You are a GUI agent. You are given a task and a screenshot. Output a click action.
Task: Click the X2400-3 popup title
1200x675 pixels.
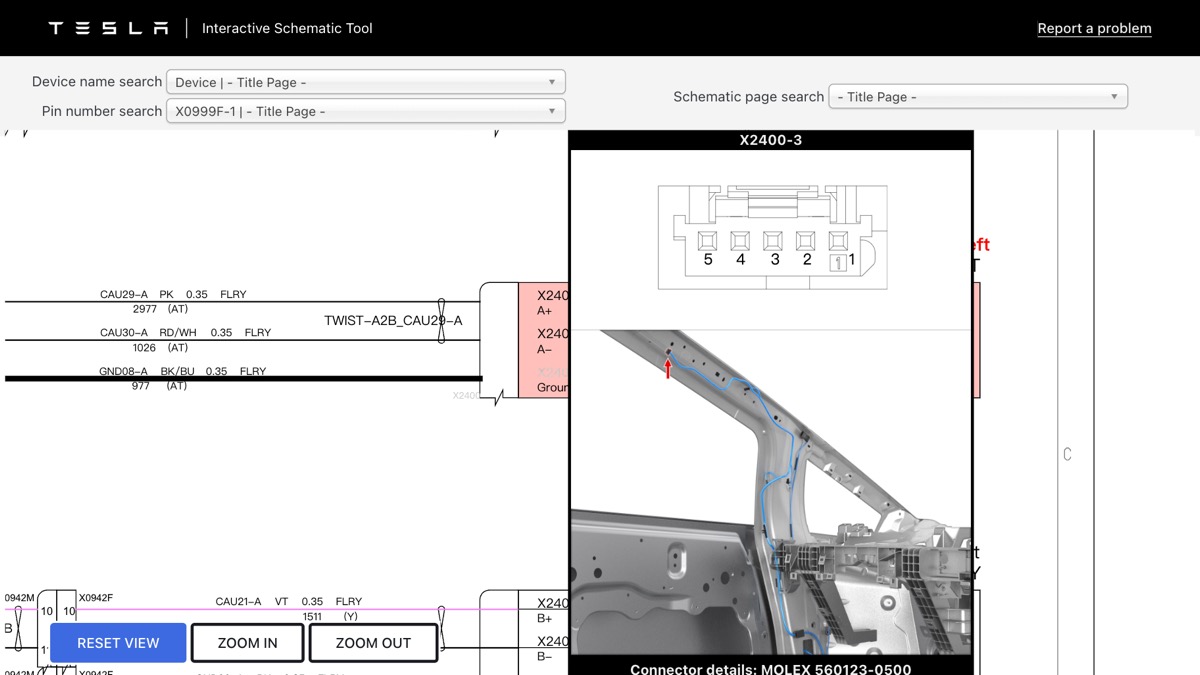[770, 140]
